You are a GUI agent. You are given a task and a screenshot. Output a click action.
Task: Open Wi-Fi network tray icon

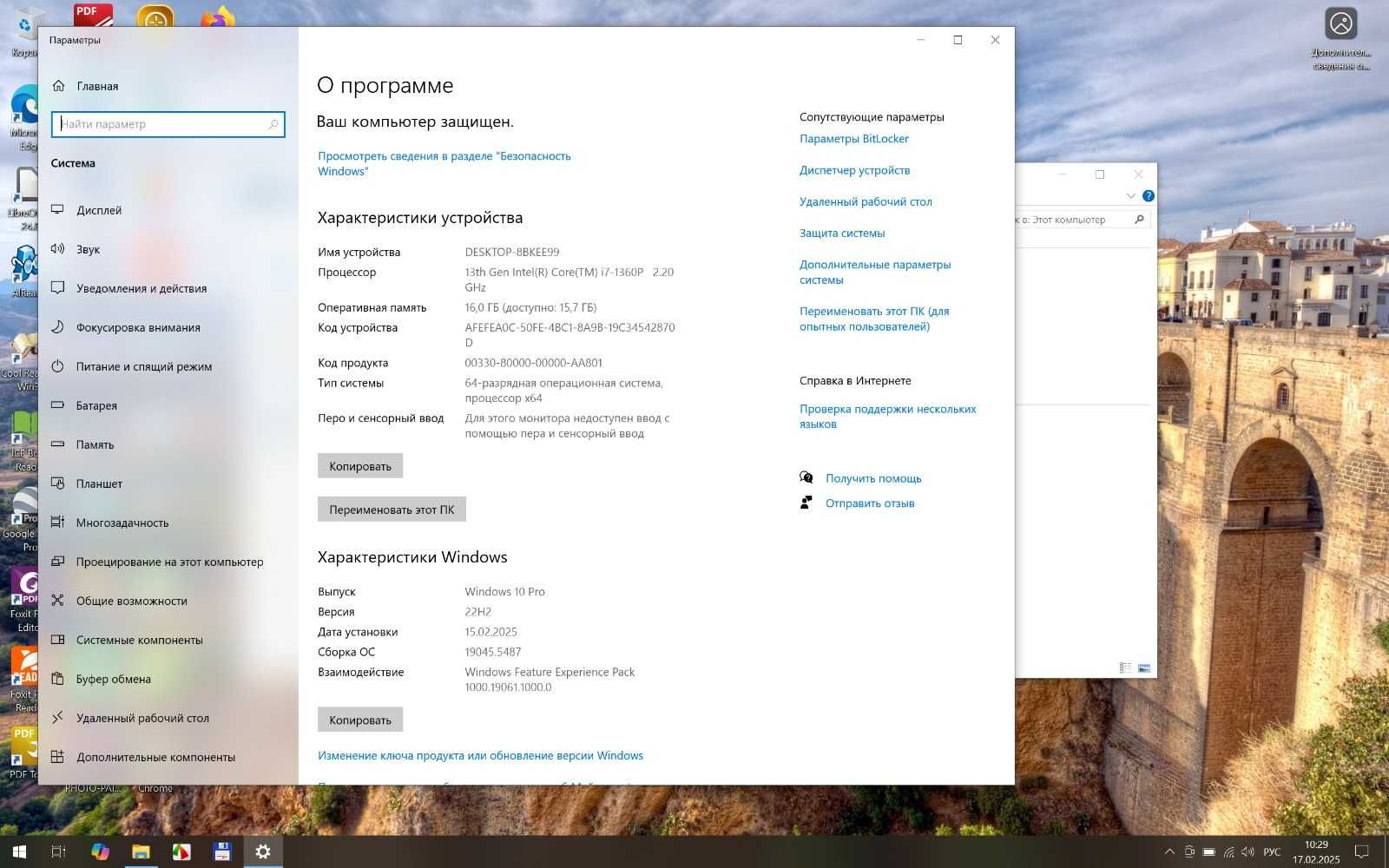(1228, 852)
